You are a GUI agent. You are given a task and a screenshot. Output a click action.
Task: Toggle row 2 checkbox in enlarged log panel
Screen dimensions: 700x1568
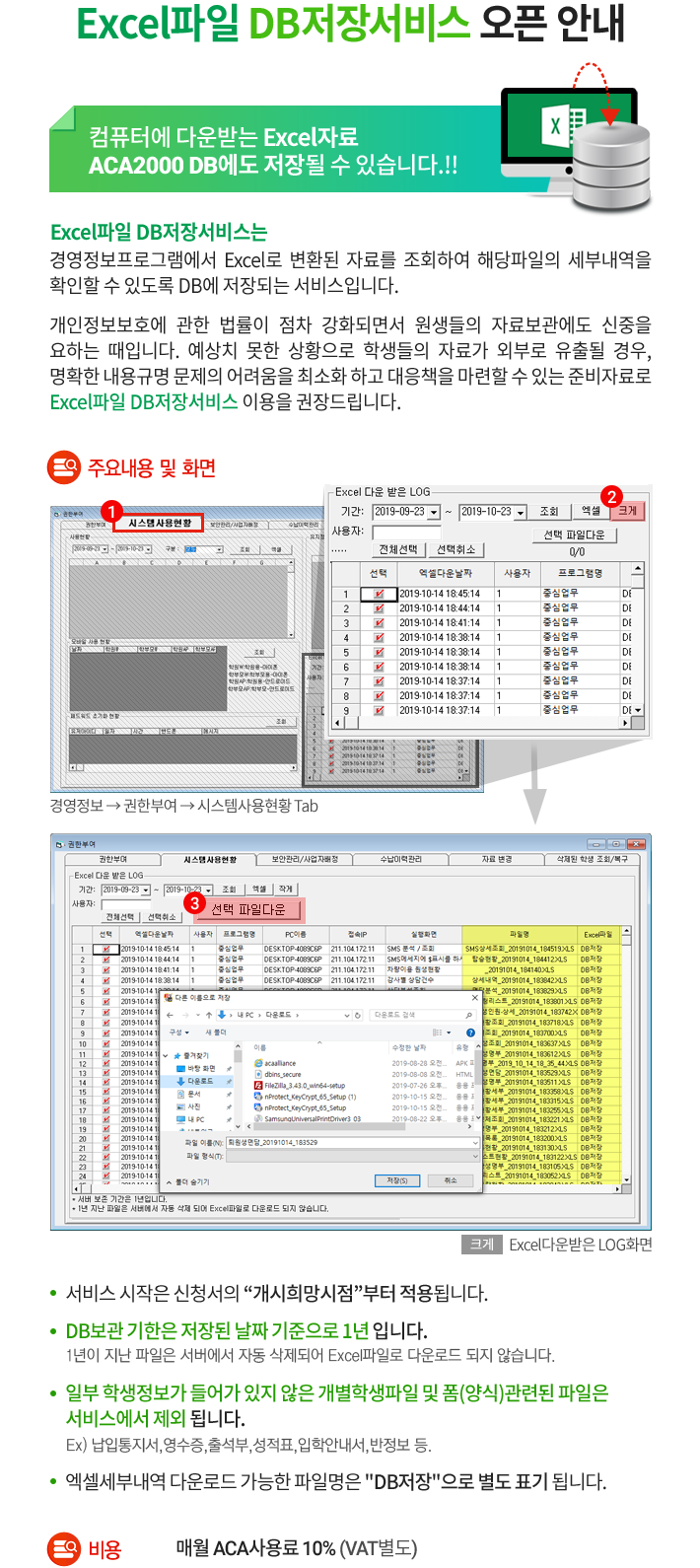[x=379, y=608]
